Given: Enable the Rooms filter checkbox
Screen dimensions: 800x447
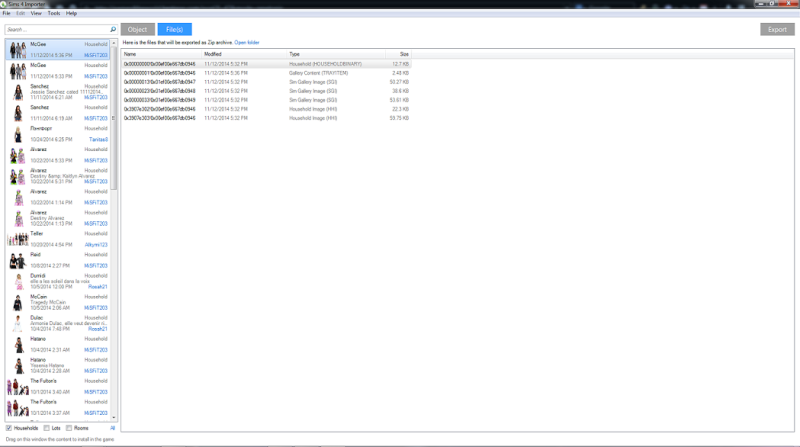Looking at the screenshot, I should click(69, 428).
